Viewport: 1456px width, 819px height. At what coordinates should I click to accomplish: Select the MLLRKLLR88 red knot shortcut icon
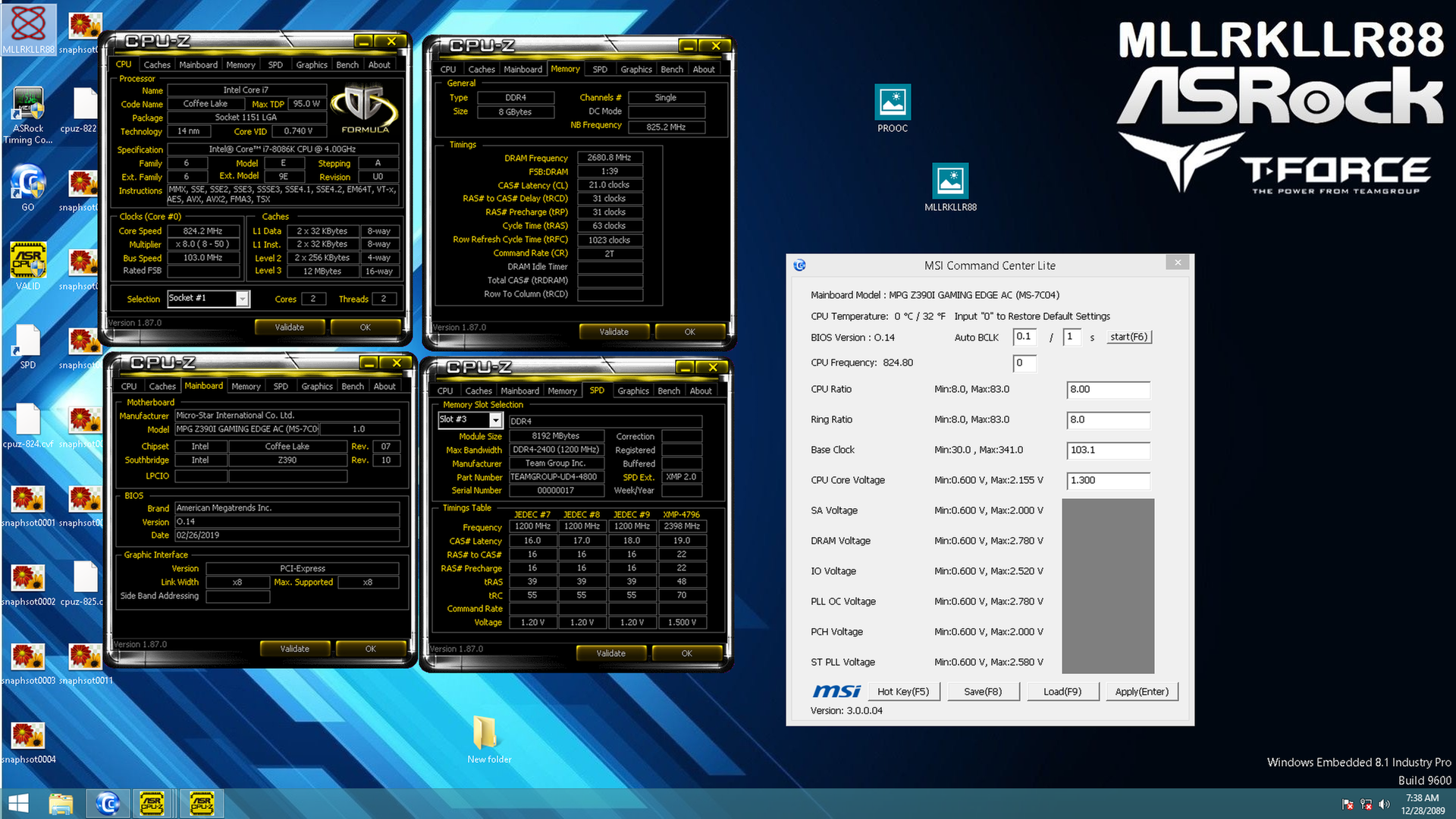[28, 30]
